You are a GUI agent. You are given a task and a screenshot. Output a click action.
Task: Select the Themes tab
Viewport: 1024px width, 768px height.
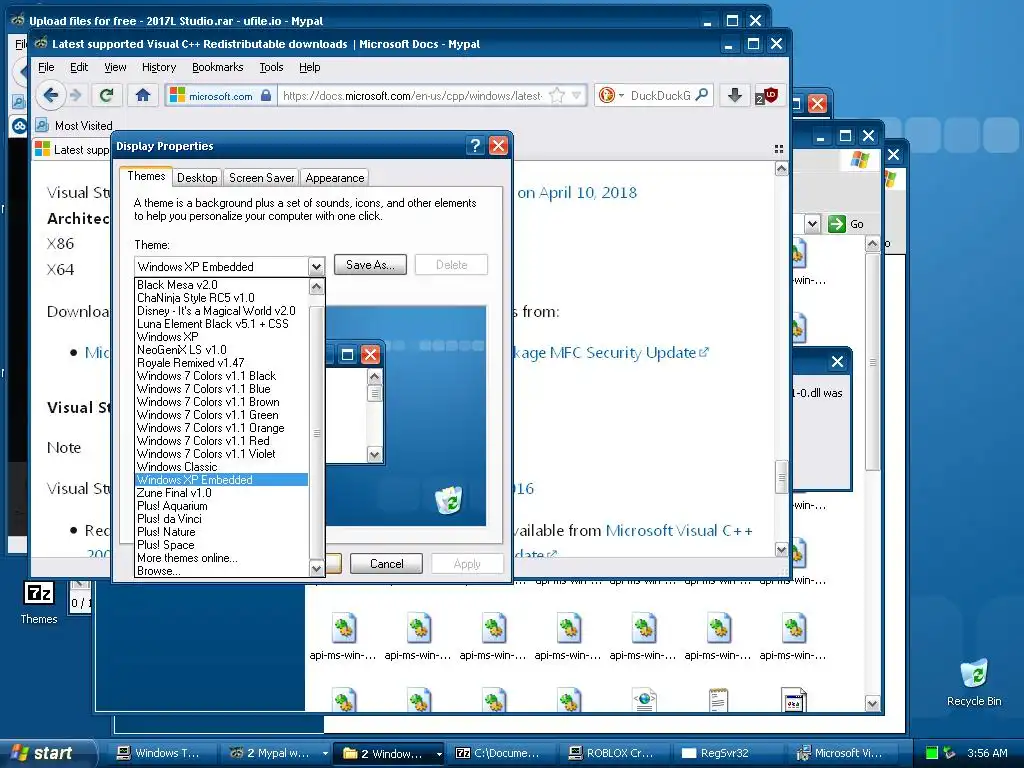[x=146, y=176]
